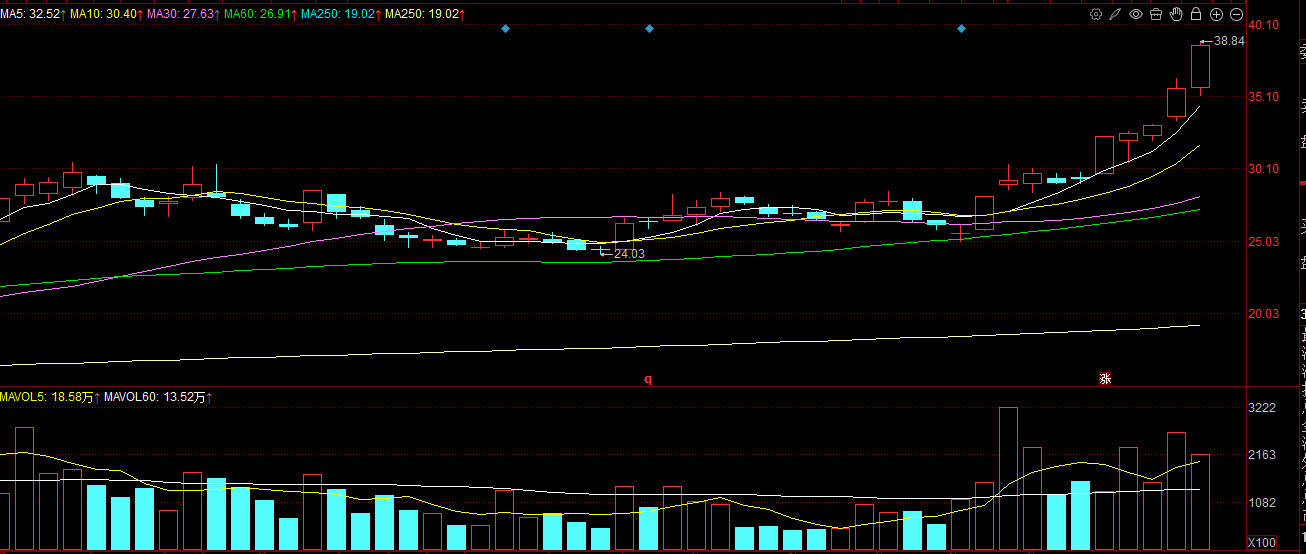
Task: Select the latest volume bar
Action: tap(1200, 502)
